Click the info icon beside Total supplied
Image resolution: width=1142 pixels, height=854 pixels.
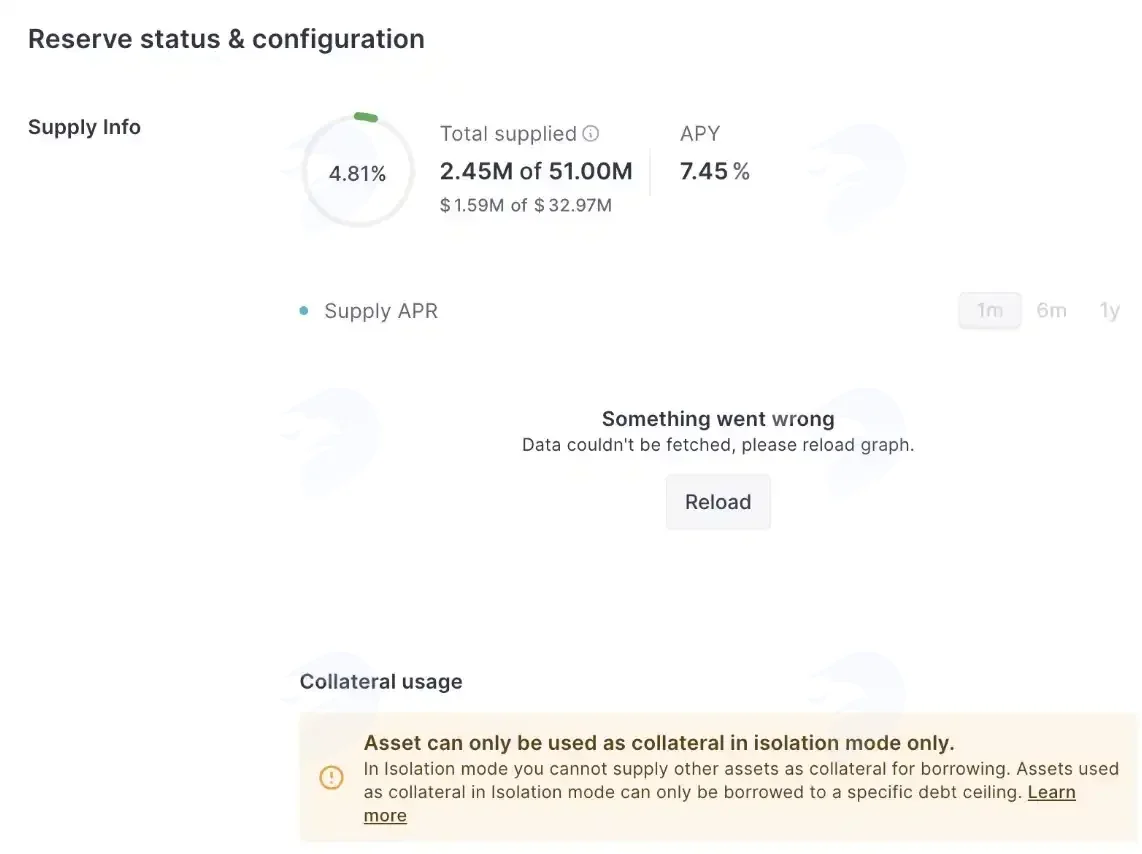(591, 133)
